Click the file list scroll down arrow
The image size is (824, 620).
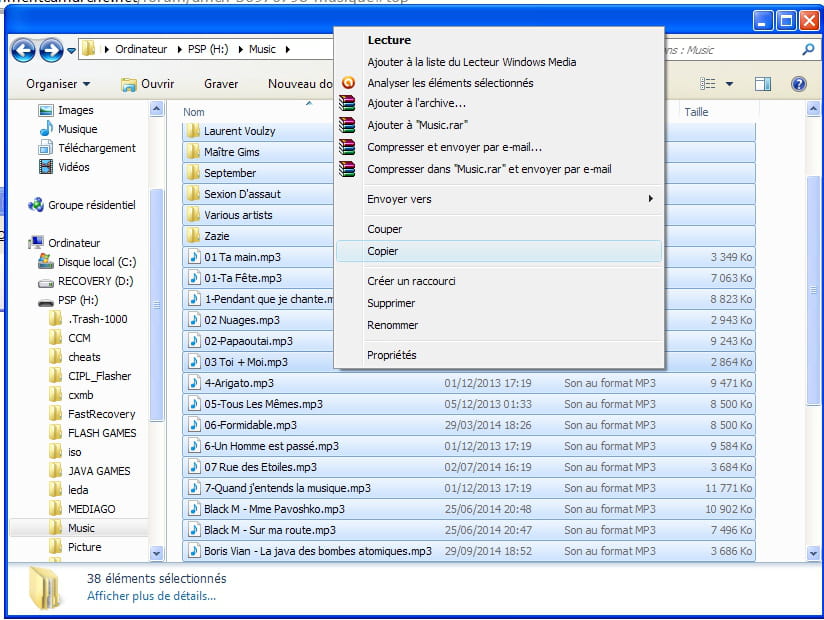pyautogui.click(x=813, y=553)
